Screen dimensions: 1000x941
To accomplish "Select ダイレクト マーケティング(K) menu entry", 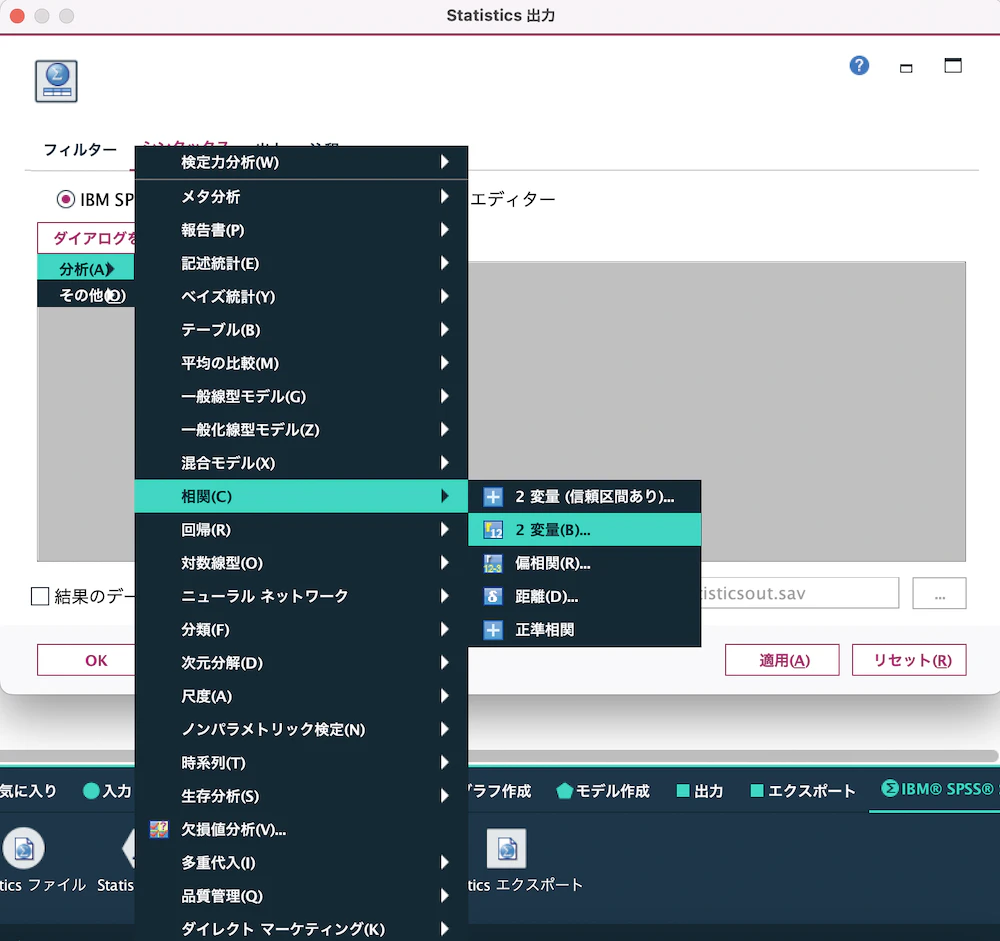I will [301, 929].
